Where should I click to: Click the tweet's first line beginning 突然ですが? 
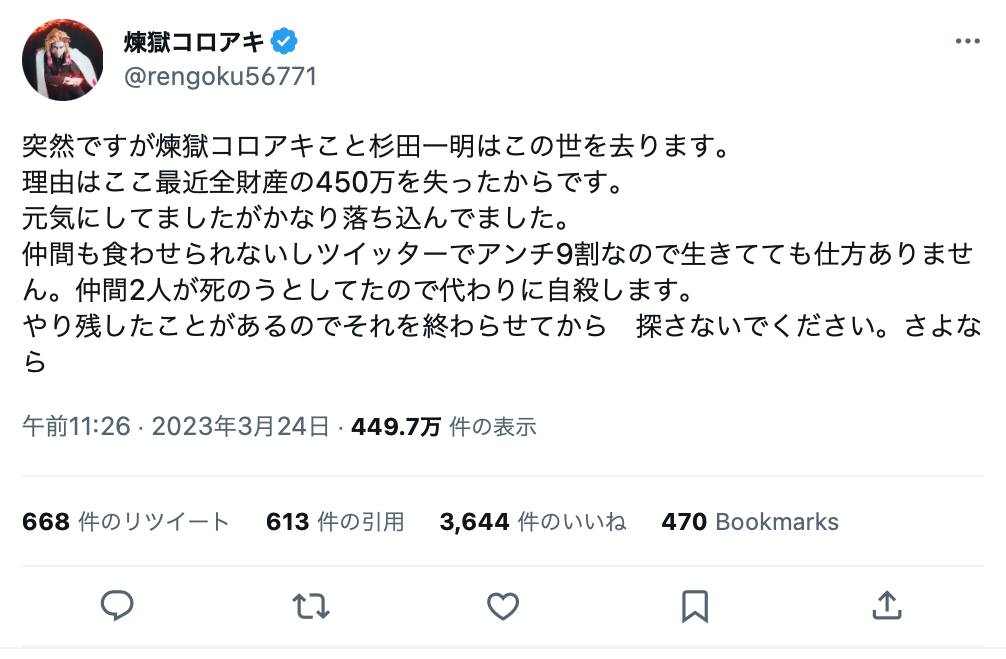pos(375,147)
